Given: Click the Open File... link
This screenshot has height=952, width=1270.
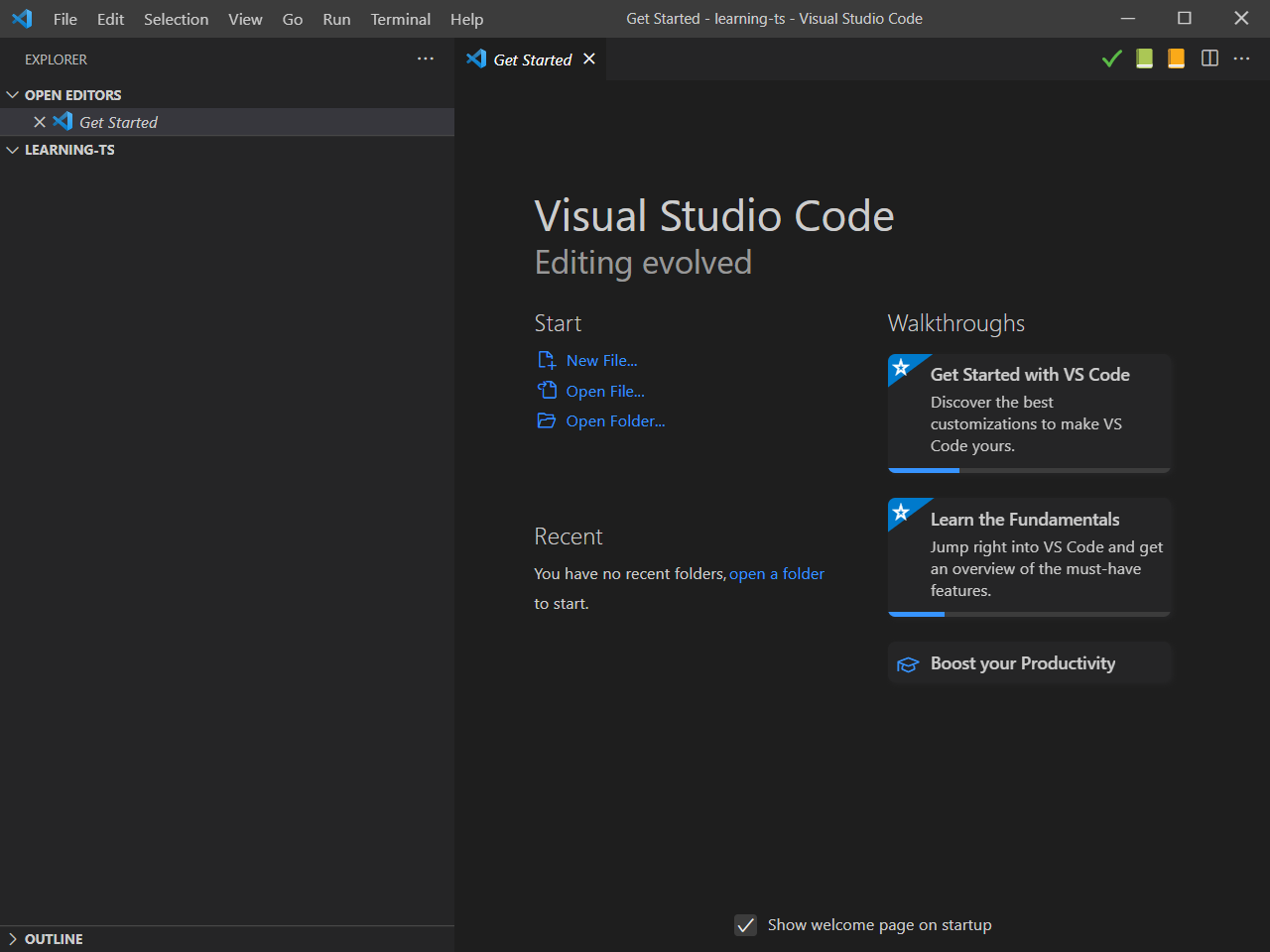Looking at the screenshot, I should [x=605, y=392].
